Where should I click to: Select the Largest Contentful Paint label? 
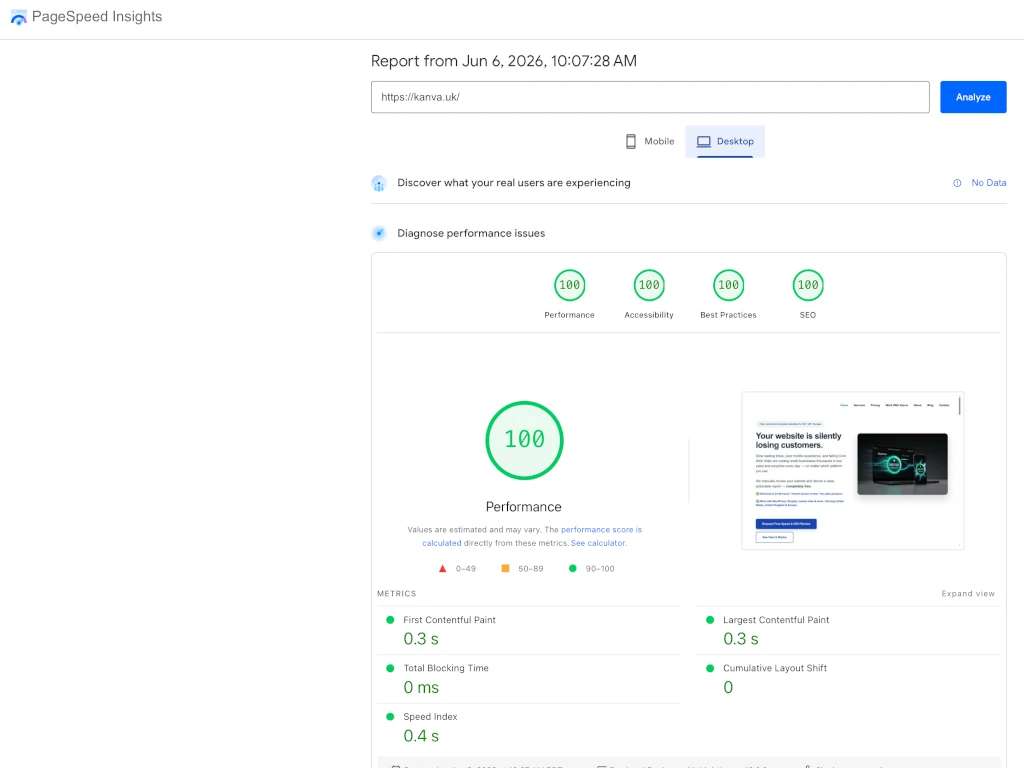click(x=776, y=620)
